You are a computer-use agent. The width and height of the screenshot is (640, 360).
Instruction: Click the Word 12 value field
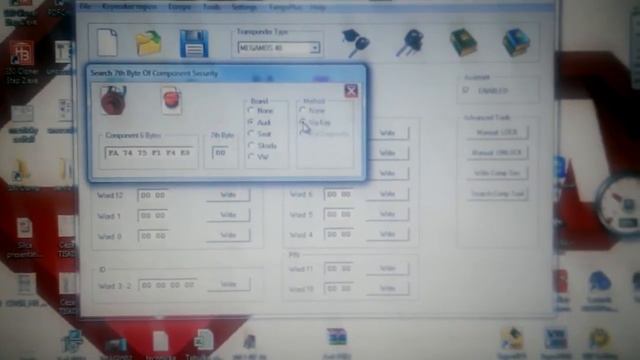(x=153, y=195)
